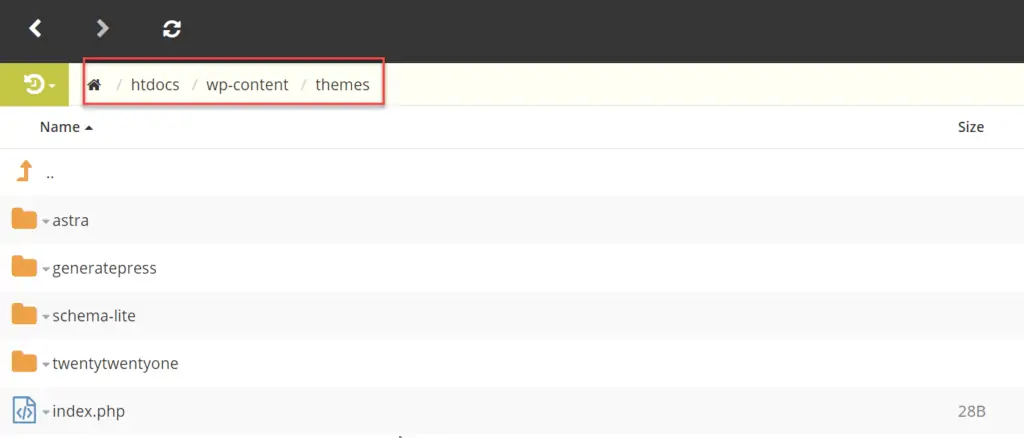Sort files by Name column
This screenshot has width=1024, height=438.
66,127
